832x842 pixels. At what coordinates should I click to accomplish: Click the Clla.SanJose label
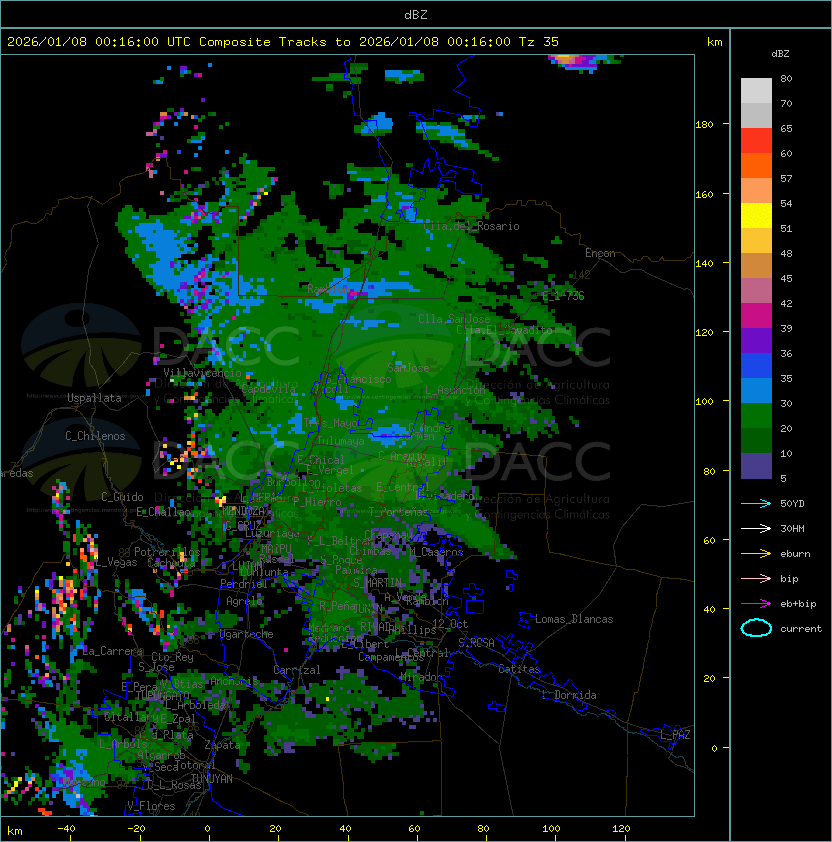pos(454,319)
